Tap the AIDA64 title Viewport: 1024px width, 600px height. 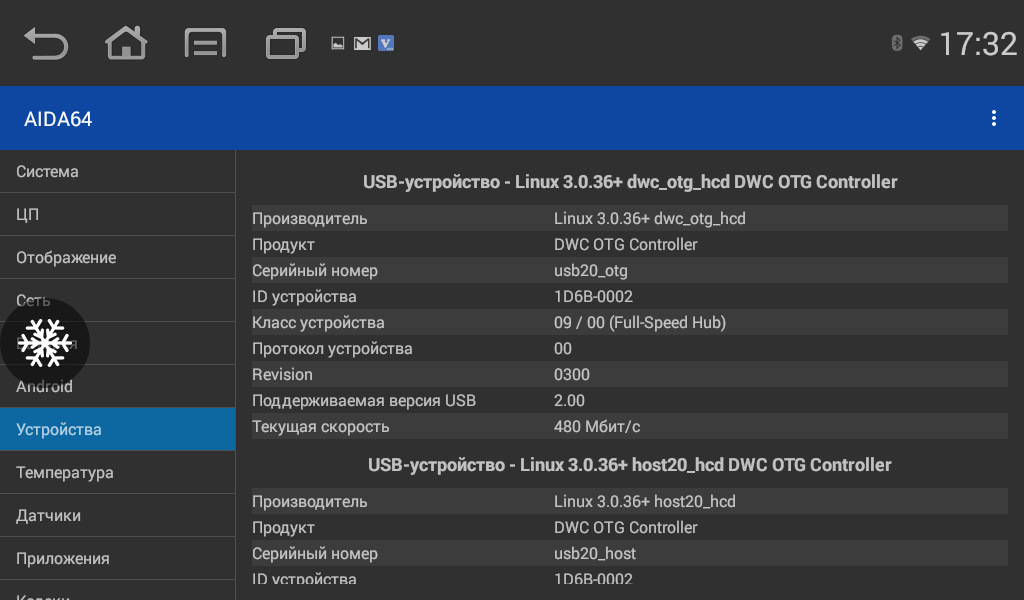(x=58, y=119)
